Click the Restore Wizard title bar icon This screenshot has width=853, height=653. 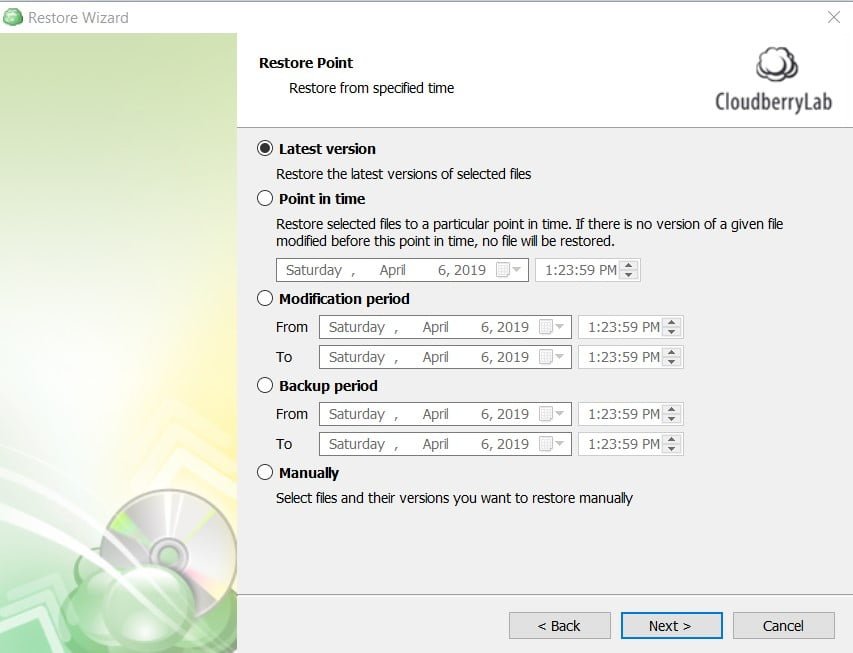point(13,17)
